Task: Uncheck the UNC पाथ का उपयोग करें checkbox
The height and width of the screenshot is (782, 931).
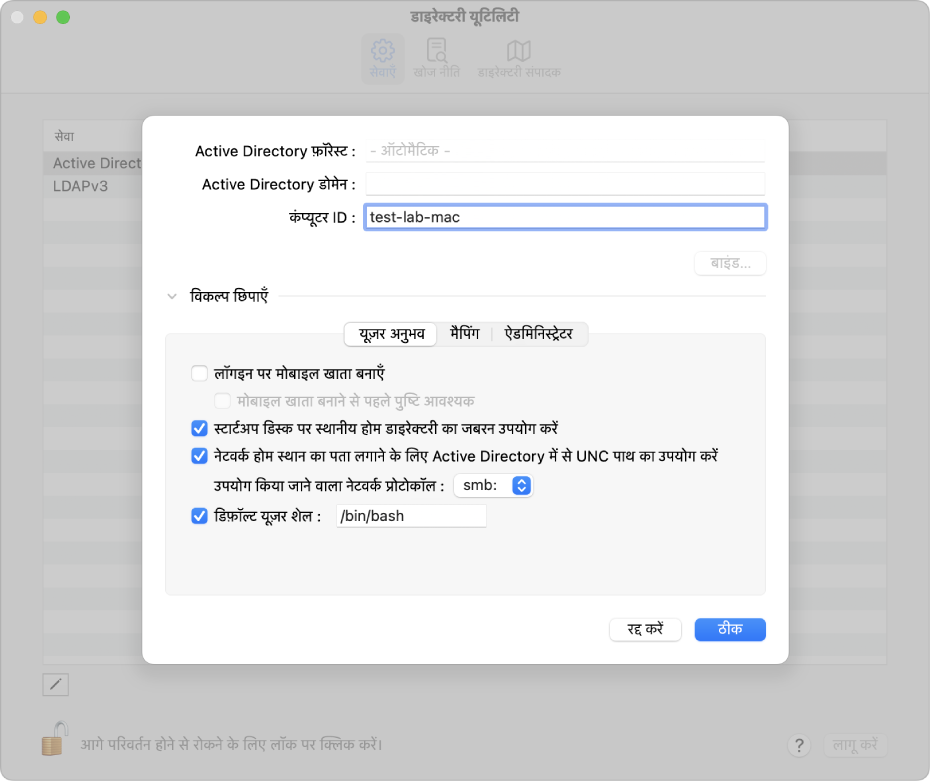Action: [200, 456]
